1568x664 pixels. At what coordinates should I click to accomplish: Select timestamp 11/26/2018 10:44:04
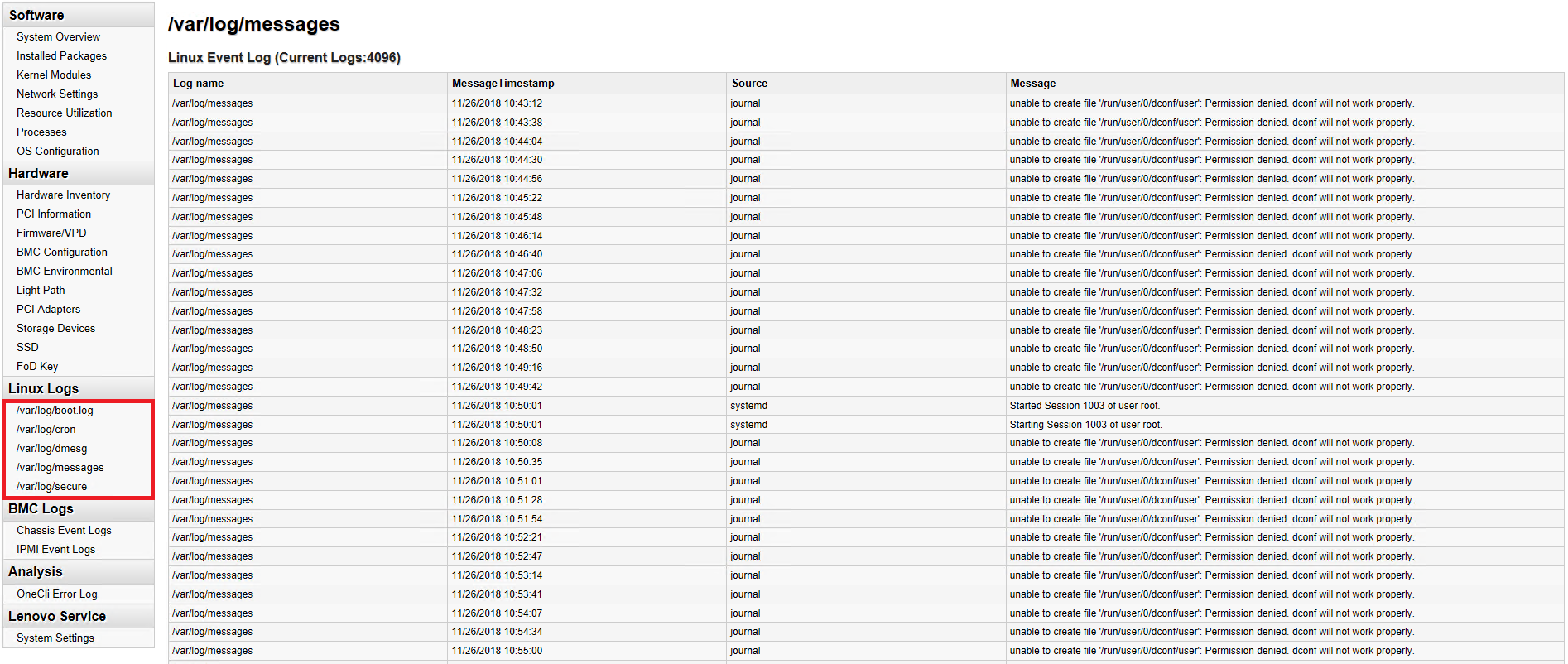[x=497, y=142]
